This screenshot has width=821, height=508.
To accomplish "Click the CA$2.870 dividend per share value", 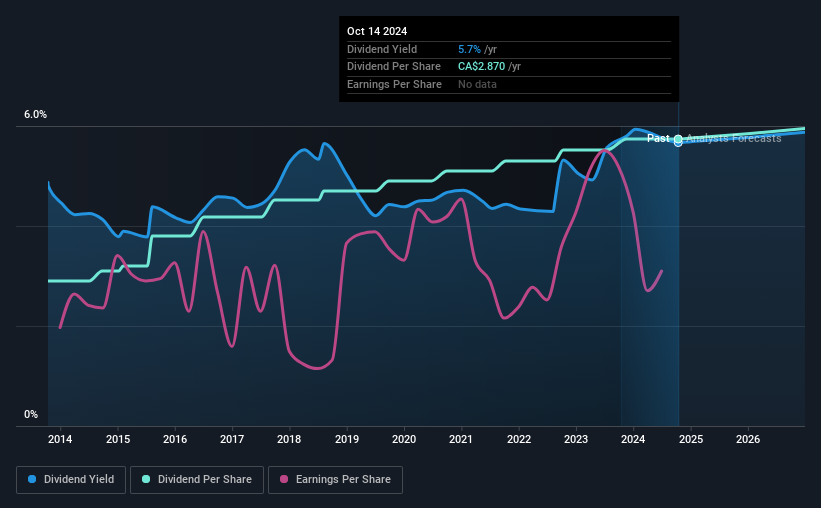I will [481, 67].
